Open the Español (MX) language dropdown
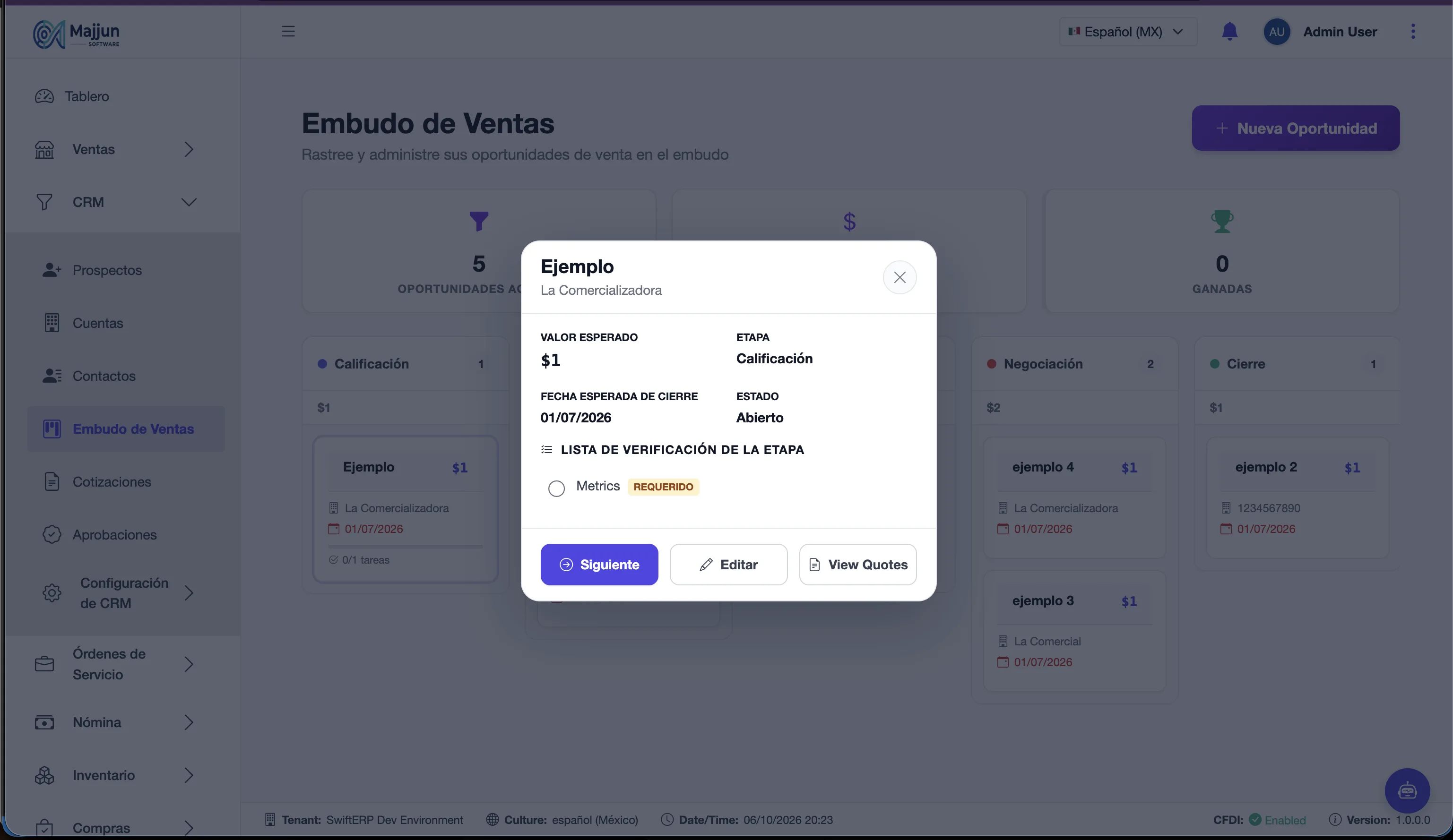Image resolution: width=1453 pixels, height=840 pixels. coord(1128,32)
